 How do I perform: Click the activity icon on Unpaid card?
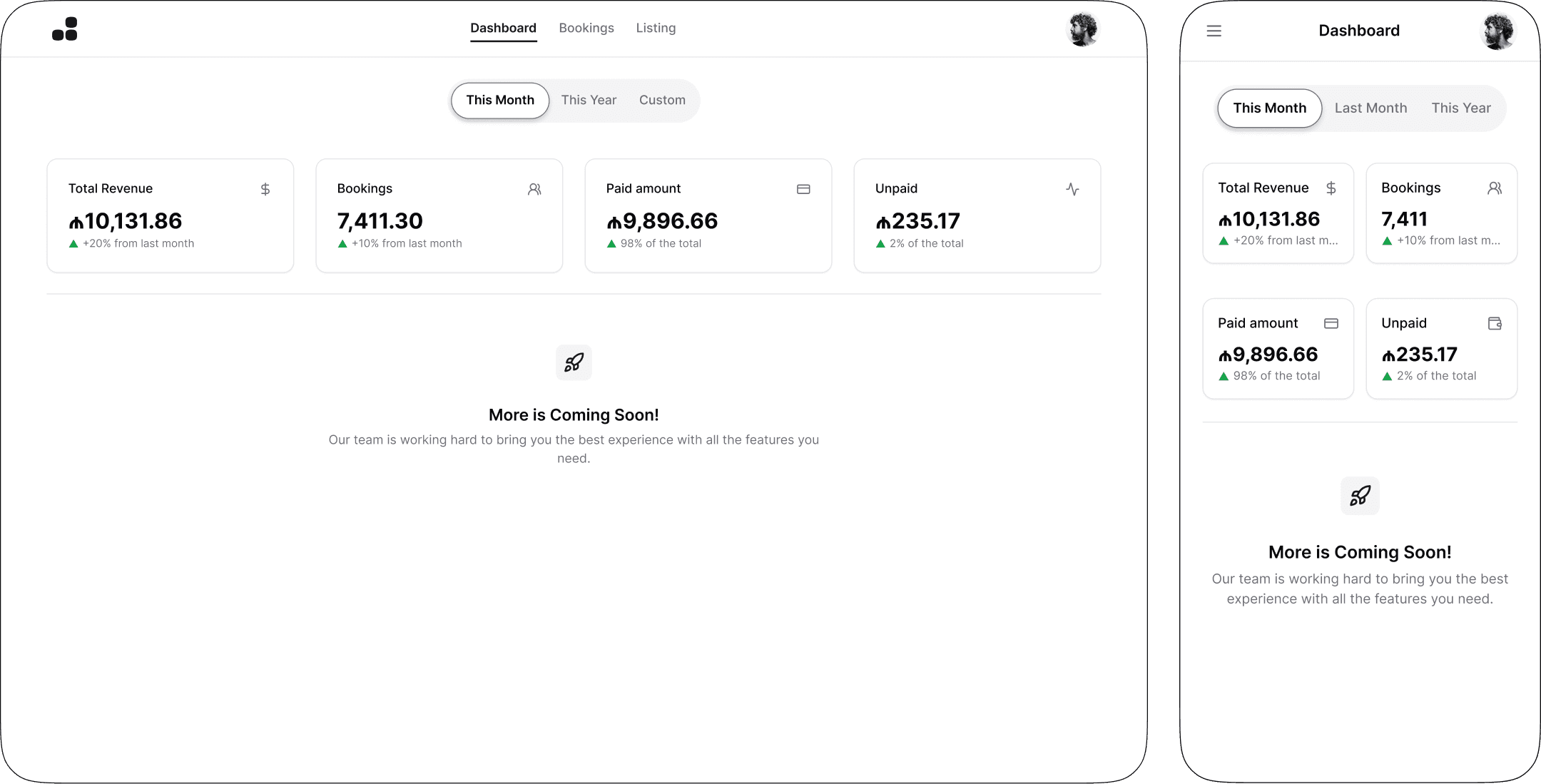pos(1072,189)
